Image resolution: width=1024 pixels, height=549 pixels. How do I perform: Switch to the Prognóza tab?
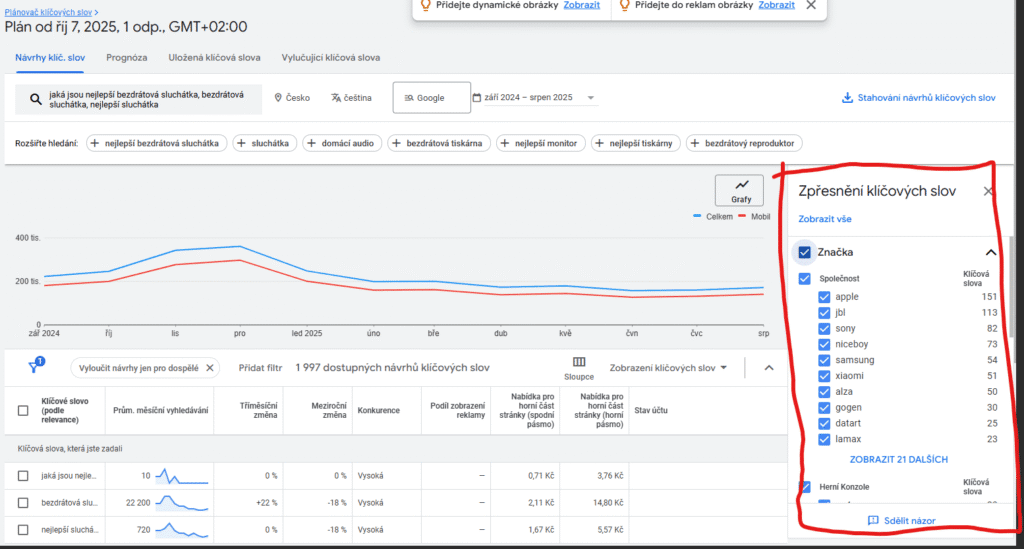coord(126,58)
